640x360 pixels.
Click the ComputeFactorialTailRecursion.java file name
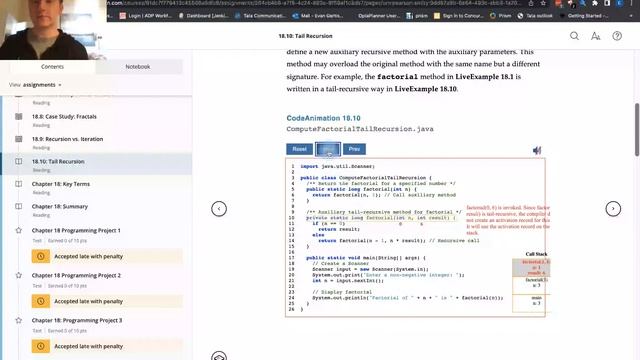pos(360,129)
